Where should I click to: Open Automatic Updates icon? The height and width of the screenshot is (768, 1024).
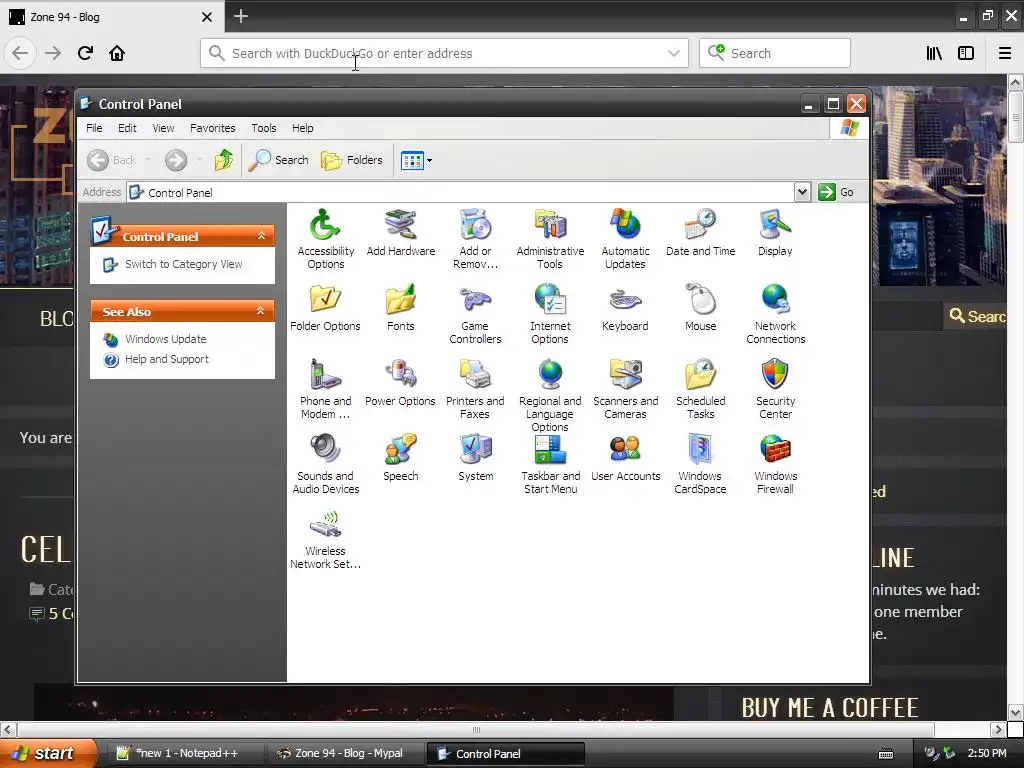(x=625, y=239)
